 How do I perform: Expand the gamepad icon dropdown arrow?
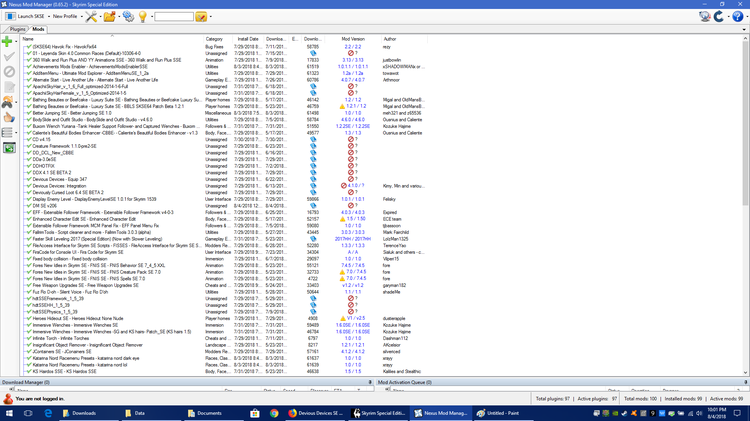coord(16,102)
